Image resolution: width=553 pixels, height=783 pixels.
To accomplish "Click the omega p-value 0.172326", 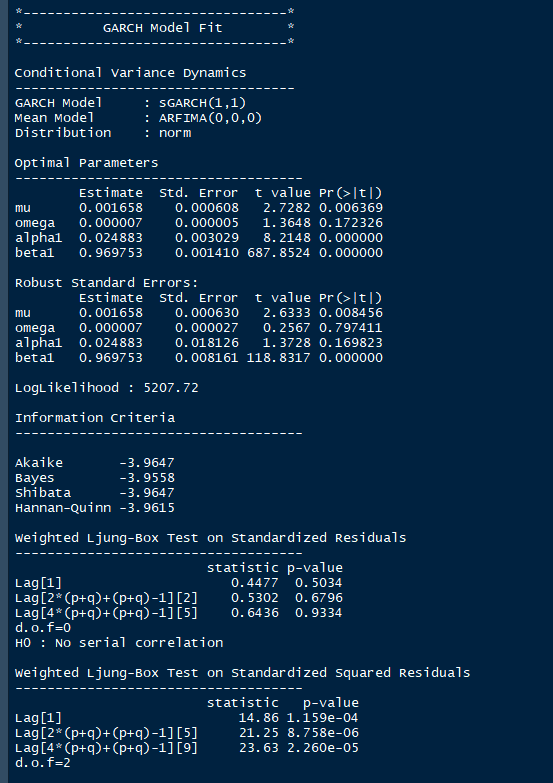I will tap(351, 223).
